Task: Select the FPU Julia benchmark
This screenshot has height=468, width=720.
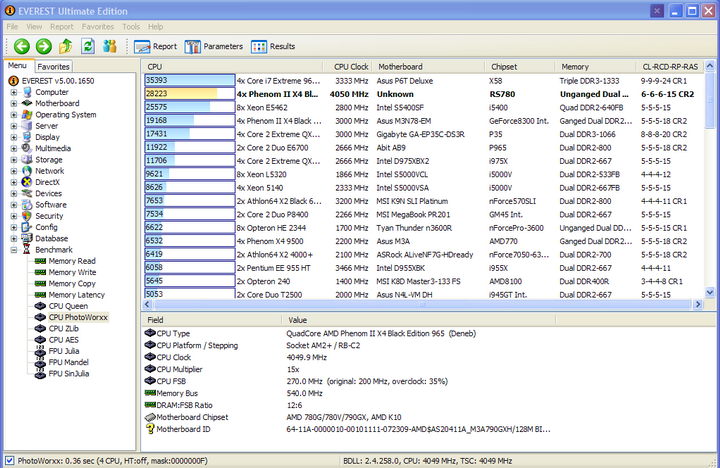Action: coord(63,351)
